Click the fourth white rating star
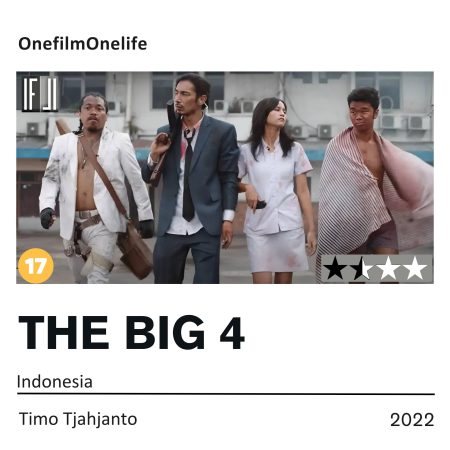 coord(415,268)
